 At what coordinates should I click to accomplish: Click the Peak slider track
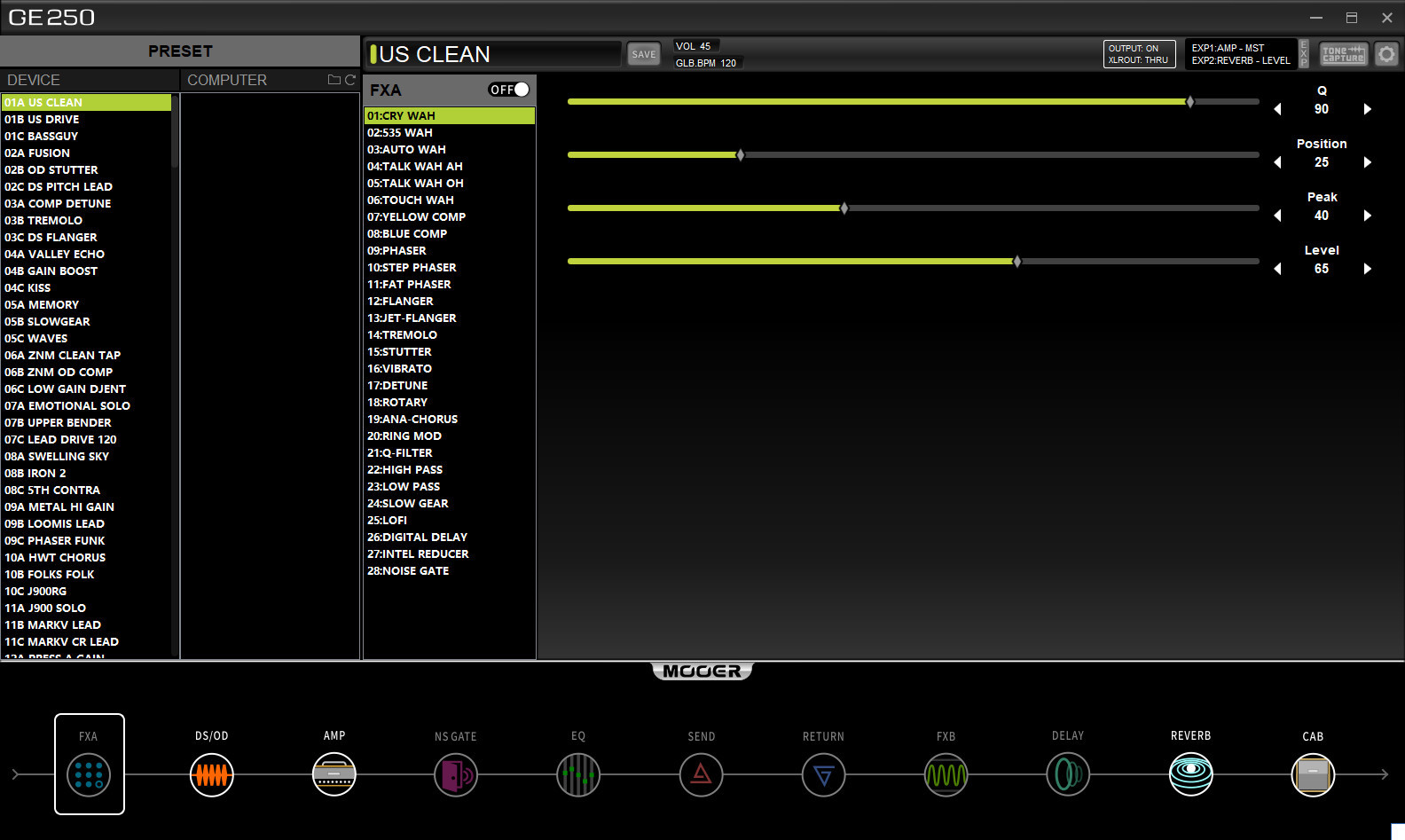coord(914,208)
